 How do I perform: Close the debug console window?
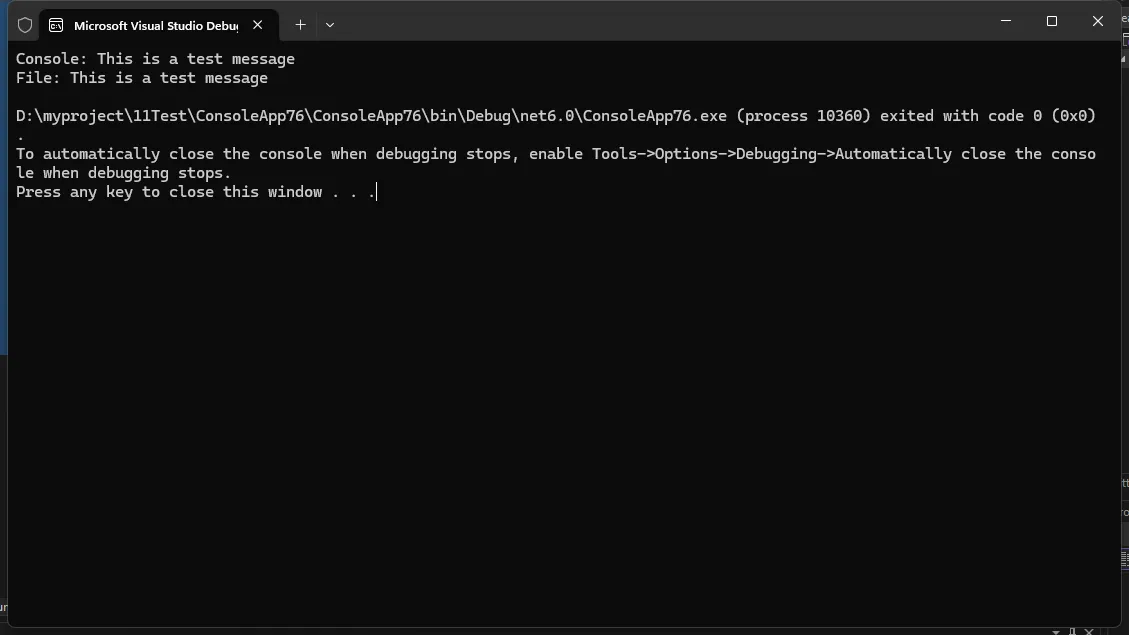click(1099, 21)
